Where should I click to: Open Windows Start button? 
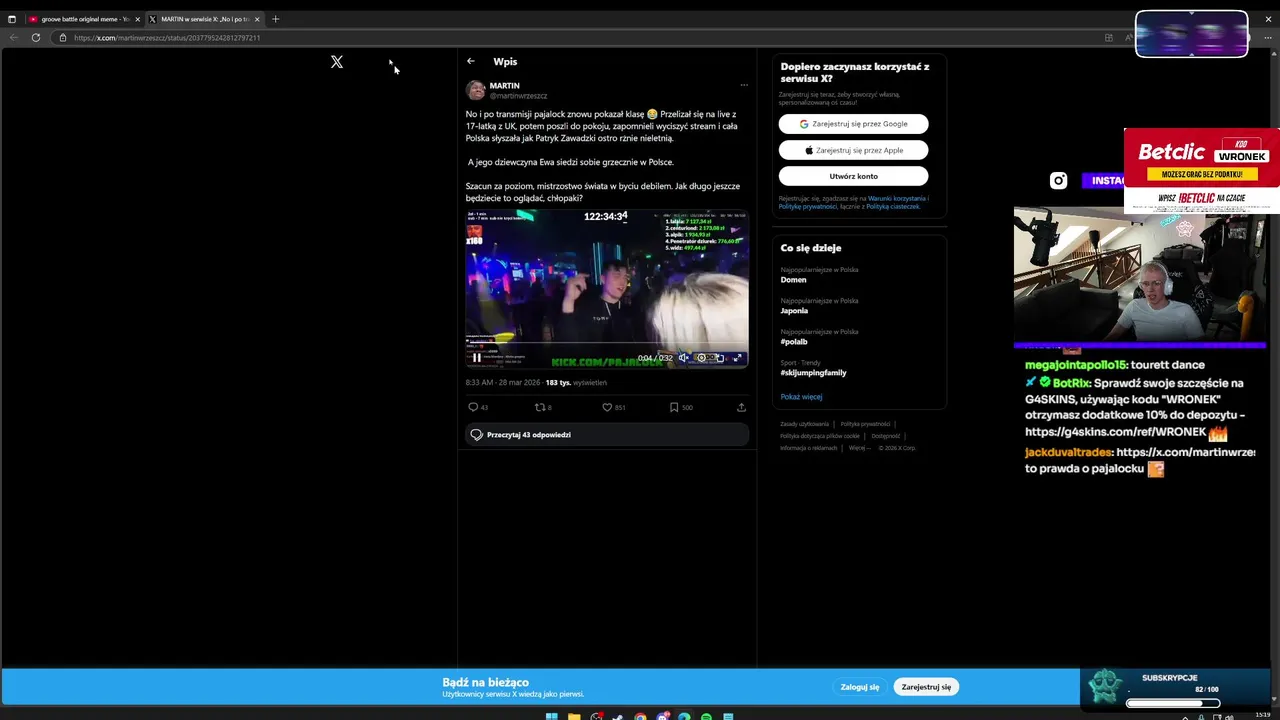coord(551,716)
